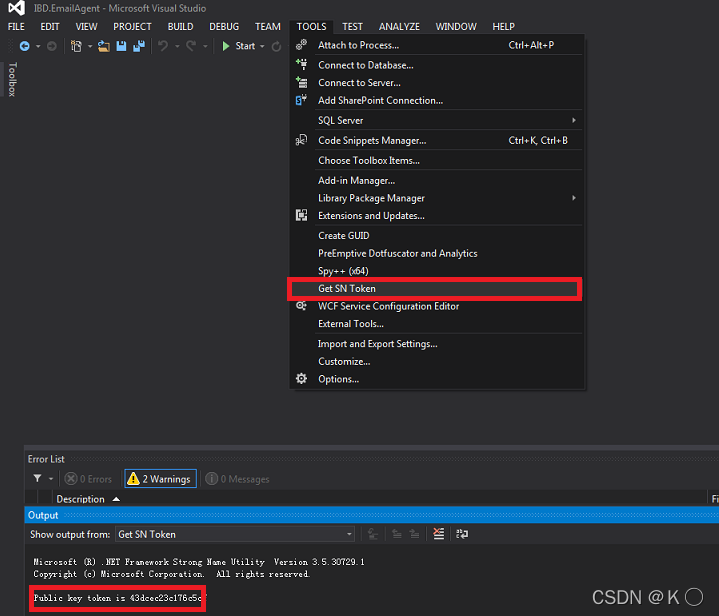
Task: Click the Navigate Backward arrow icon
Action: 24,46
